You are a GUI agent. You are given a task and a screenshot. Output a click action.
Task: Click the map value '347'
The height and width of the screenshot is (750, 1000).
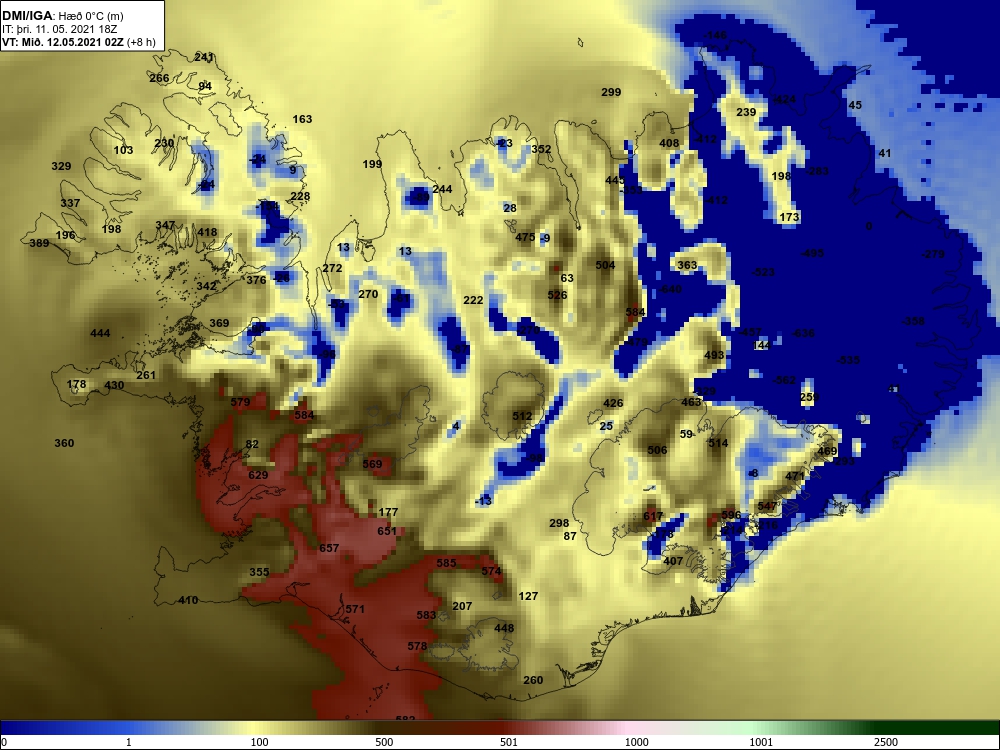165,225
